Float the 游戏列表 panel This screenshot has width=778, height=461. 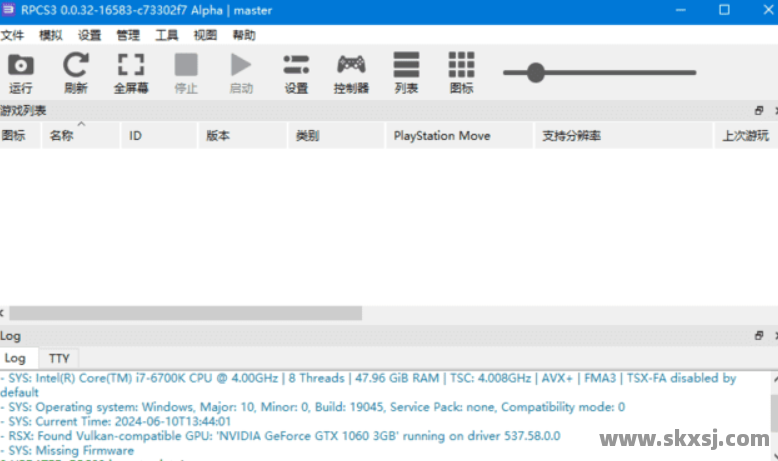(758, 111)
